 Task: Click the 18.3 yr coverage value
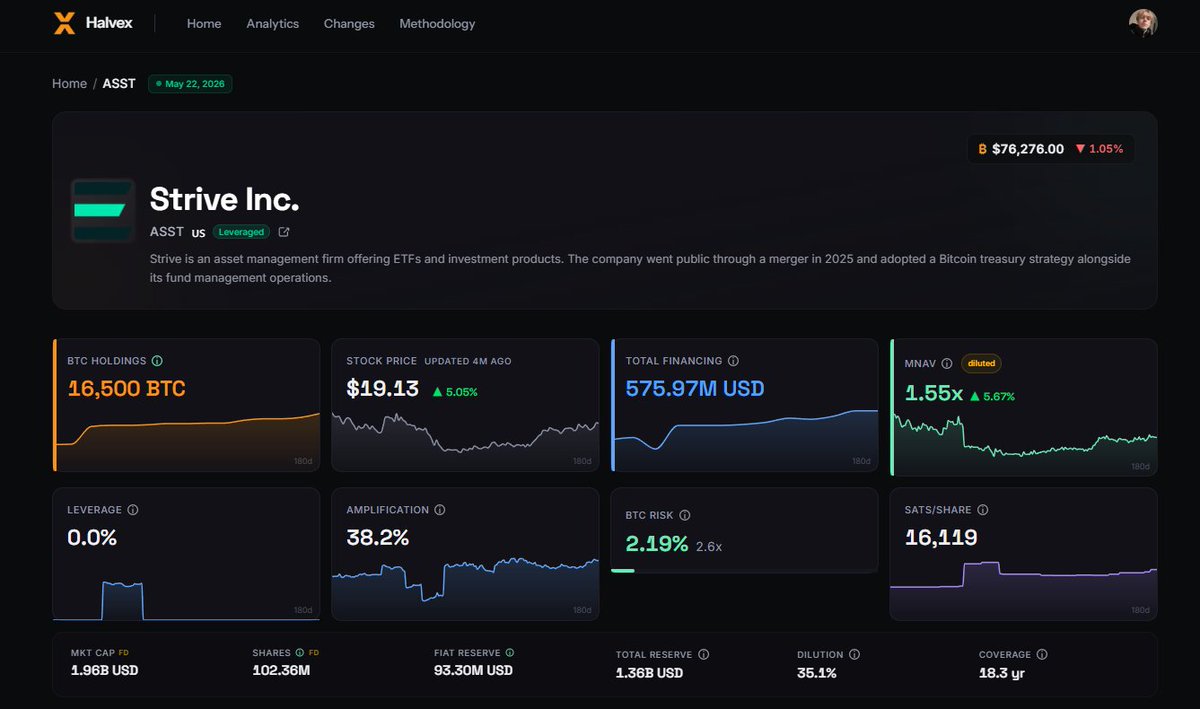pos(1002,673)
